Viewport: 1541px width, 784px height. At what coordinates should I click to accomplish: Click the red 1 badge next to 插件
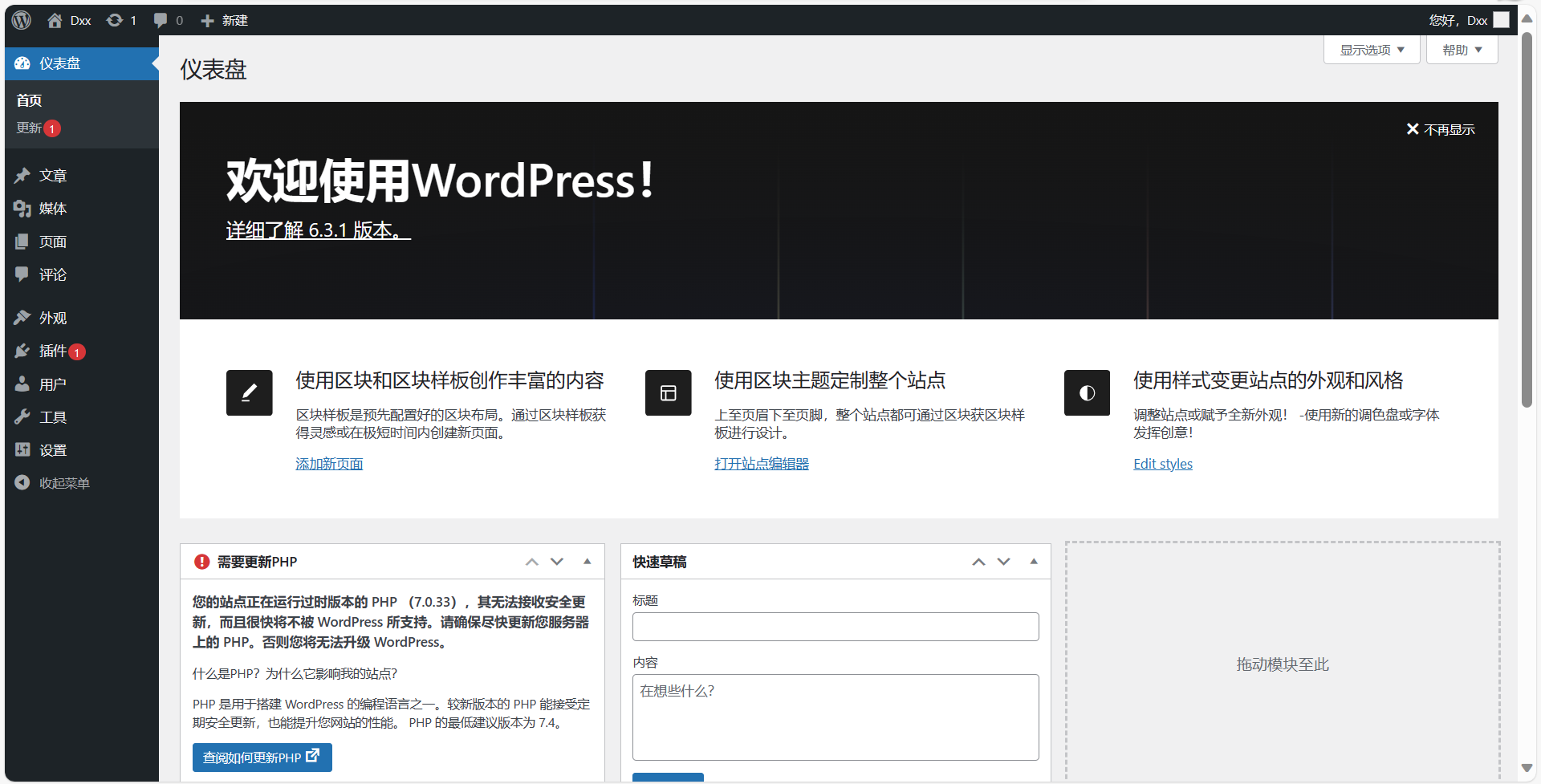click(77, 351)
